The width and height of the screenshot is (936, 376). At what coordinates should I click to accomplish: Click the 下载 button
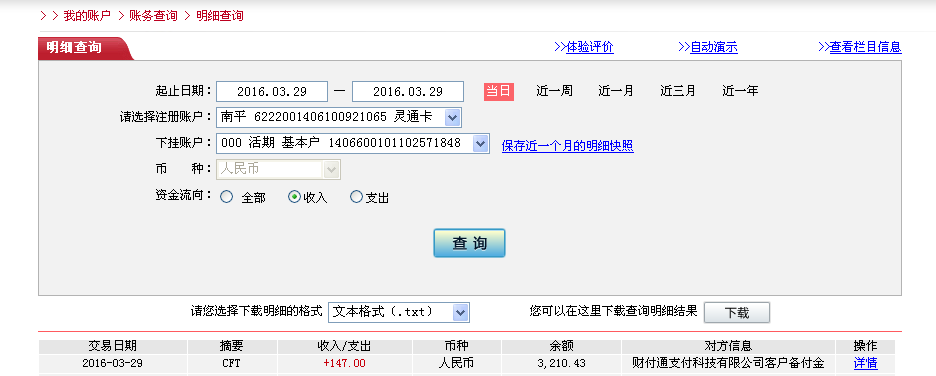click(737, 313)
